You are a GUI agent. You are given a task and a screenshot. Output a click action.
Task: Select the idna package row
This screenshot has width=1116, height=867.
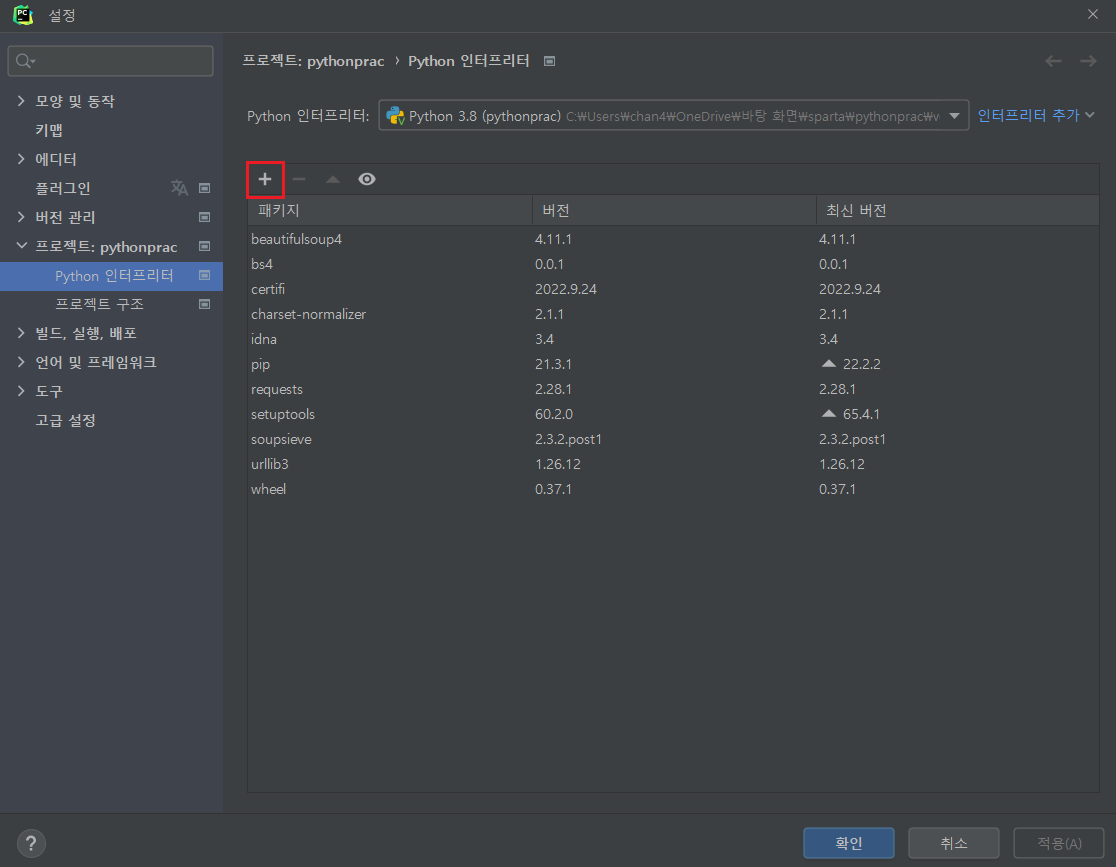pyautogui.click(x=673, y=339)
